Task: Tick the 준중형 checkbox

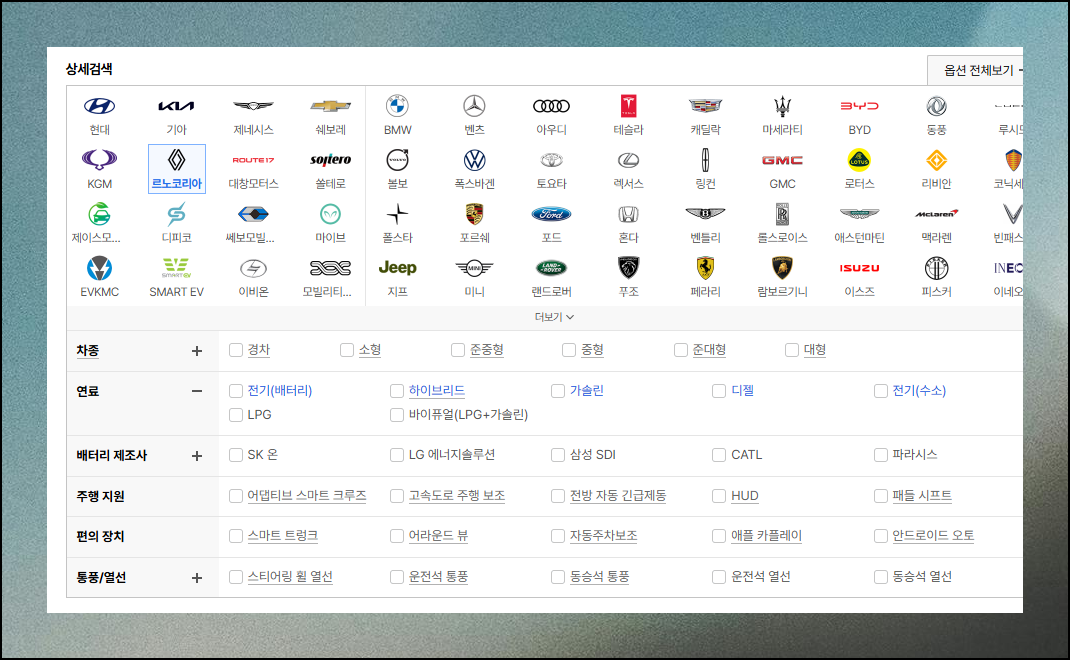Action: coord(458,350)
